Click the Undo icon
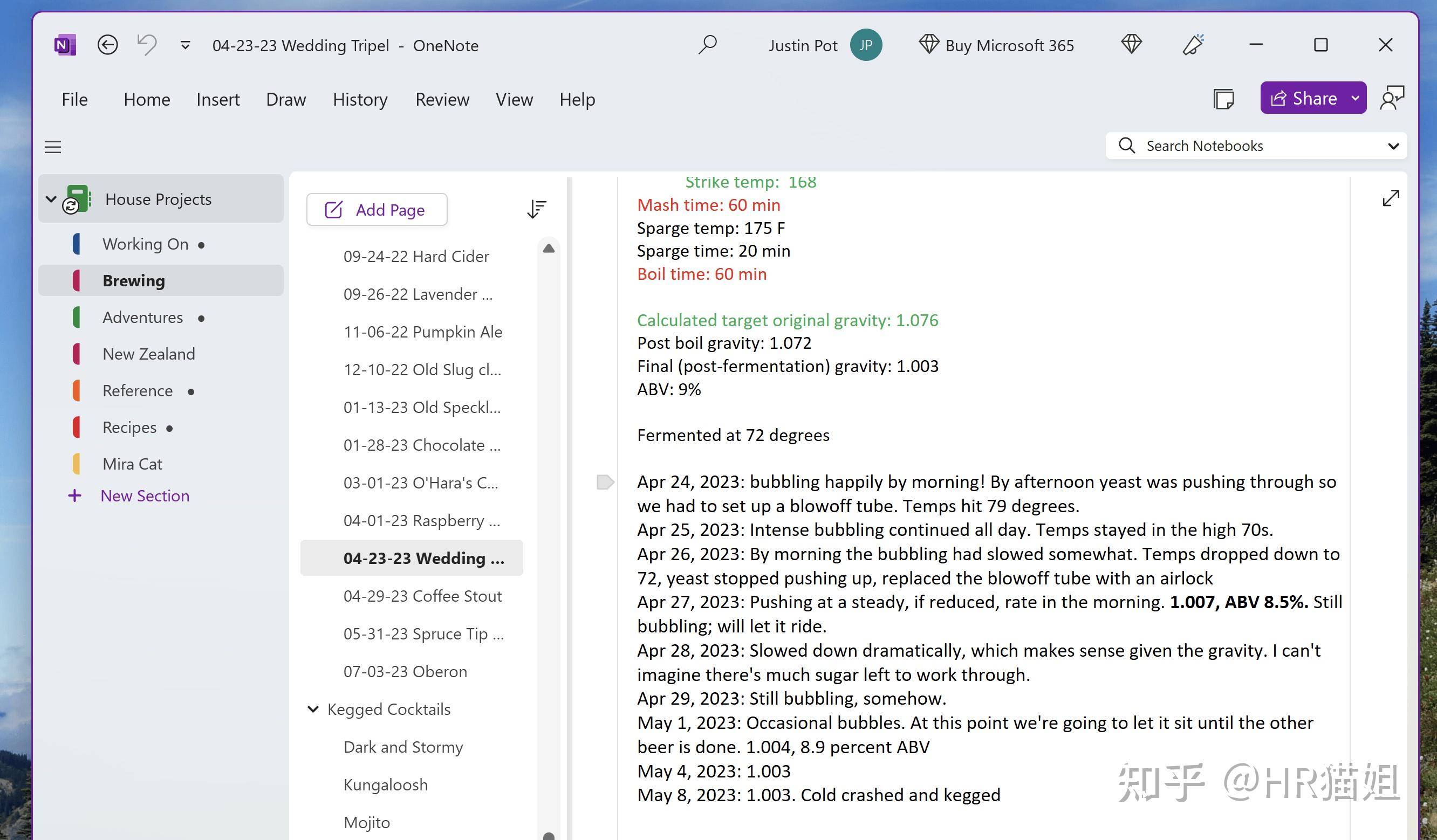The height and width of the screenshot is (840, 1437). (147, 44)
